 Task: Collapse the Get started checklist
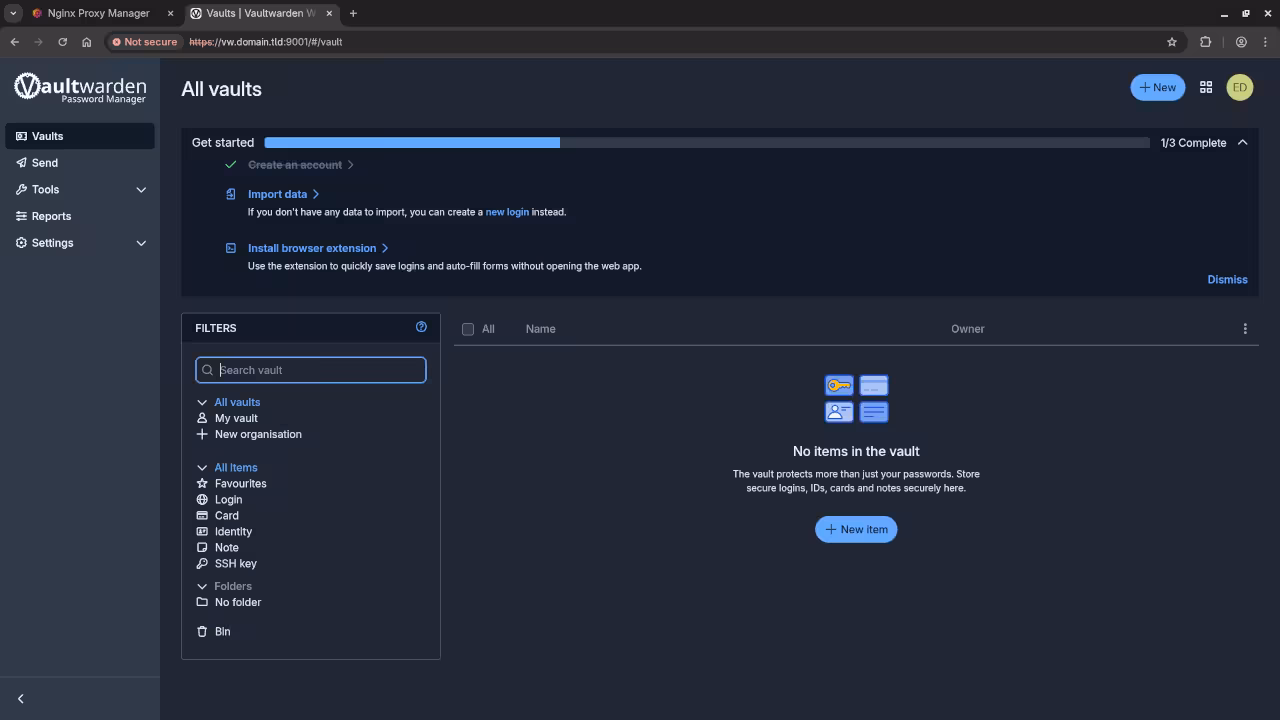point(1243,142)
